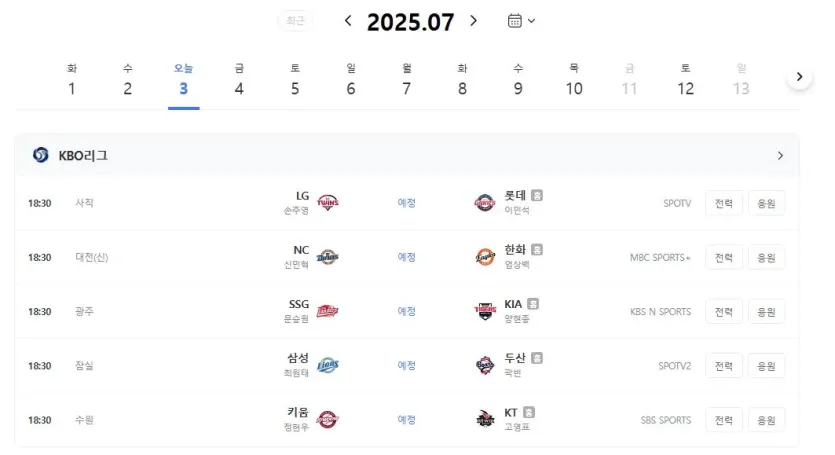Image resolution: width=835 pixels, height=455 pixels.
Task: Click the Hanwha Eagles team logo
Action: pyautogui.click(x=485, y=257)
